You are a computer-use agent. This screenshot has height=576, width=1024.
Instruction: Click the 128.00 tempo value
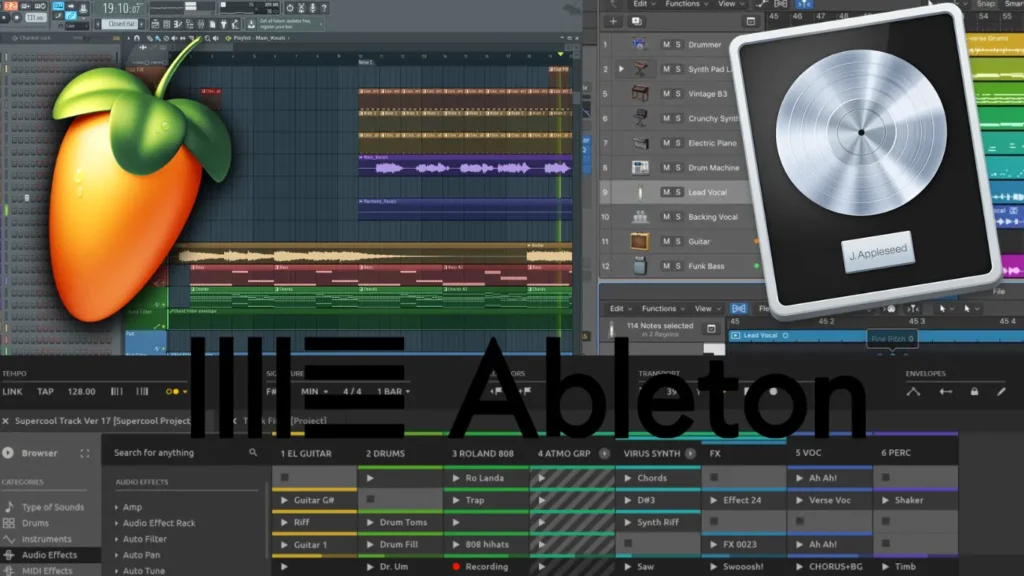[81, 391]
